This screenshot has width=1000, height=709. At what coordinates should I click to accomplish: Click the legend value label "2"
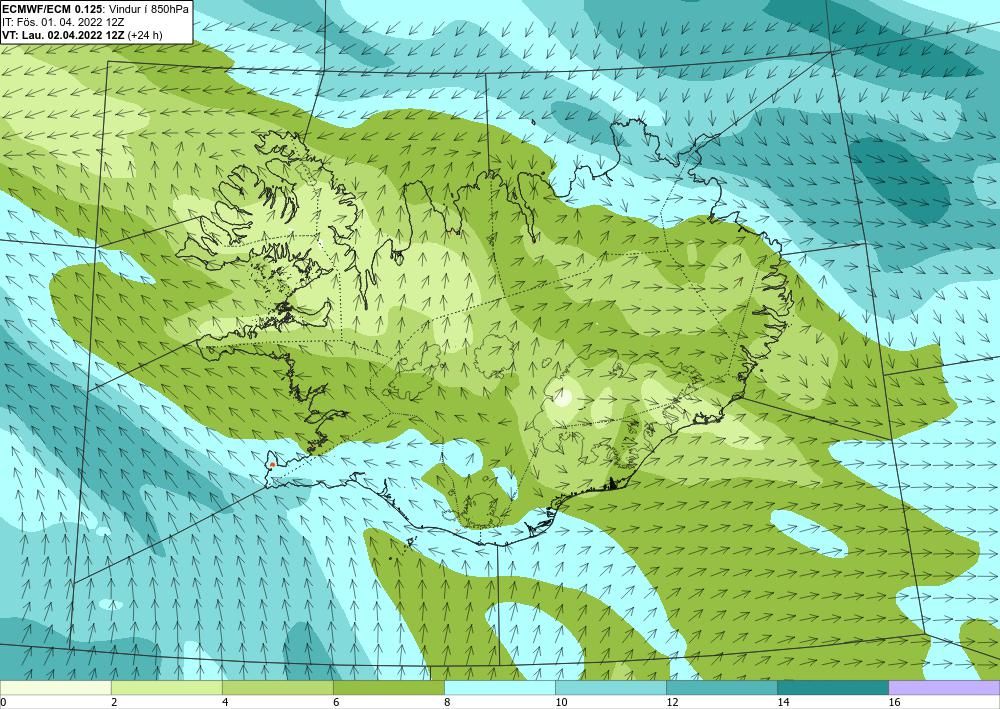[x=114, y=702]
